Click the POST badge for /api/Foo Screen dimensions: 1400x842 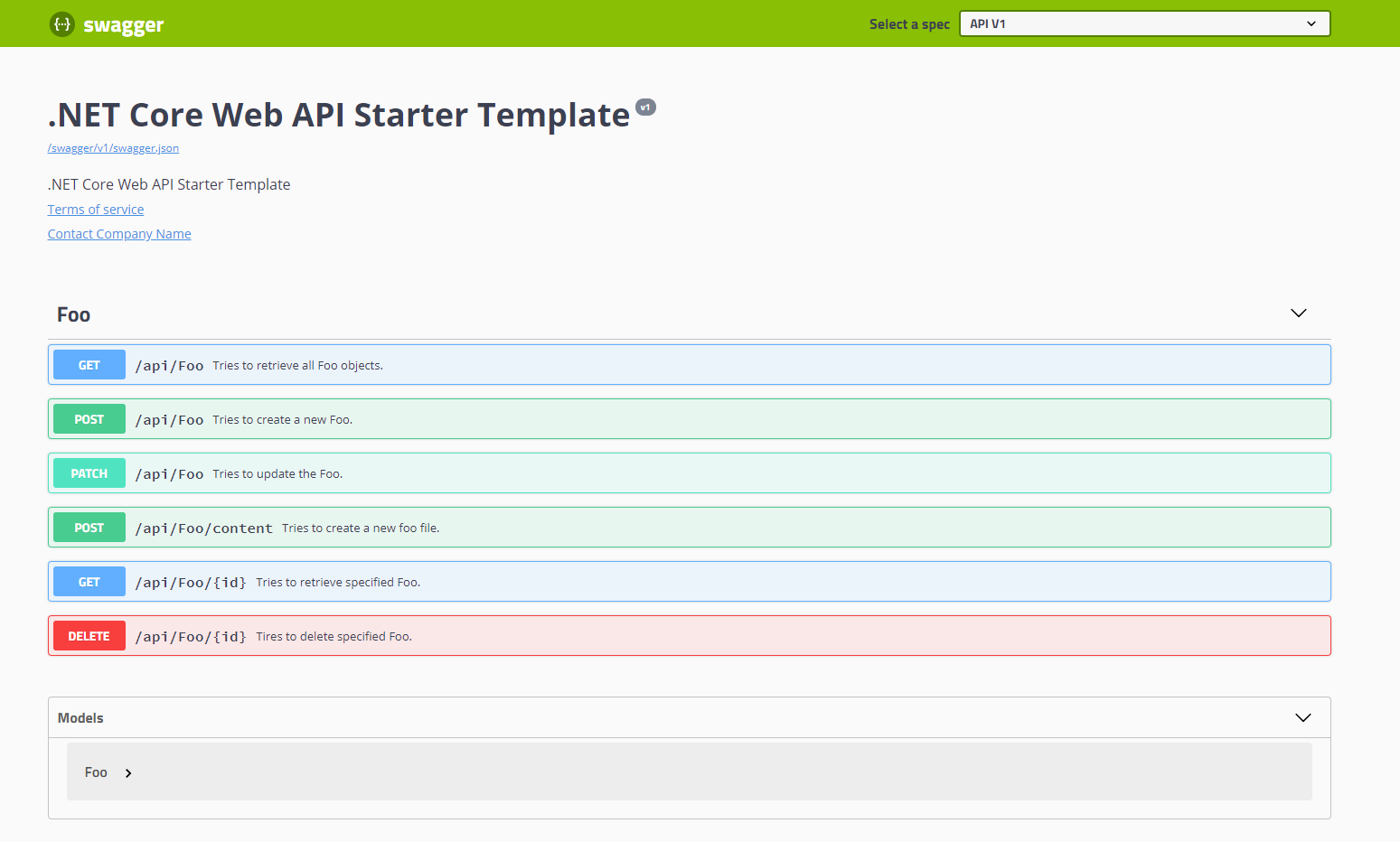tap(89, 419)
